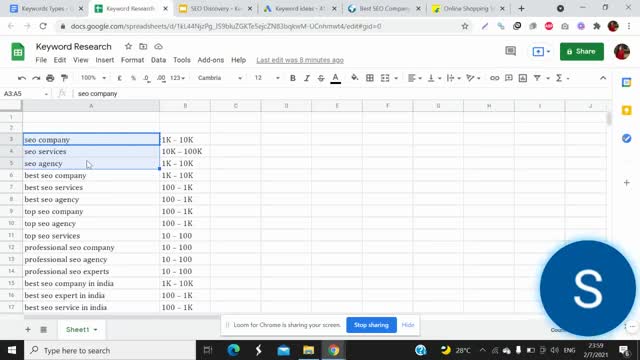Click the green Share button
The height and width of the screenshot is (360, 640).
582,51
